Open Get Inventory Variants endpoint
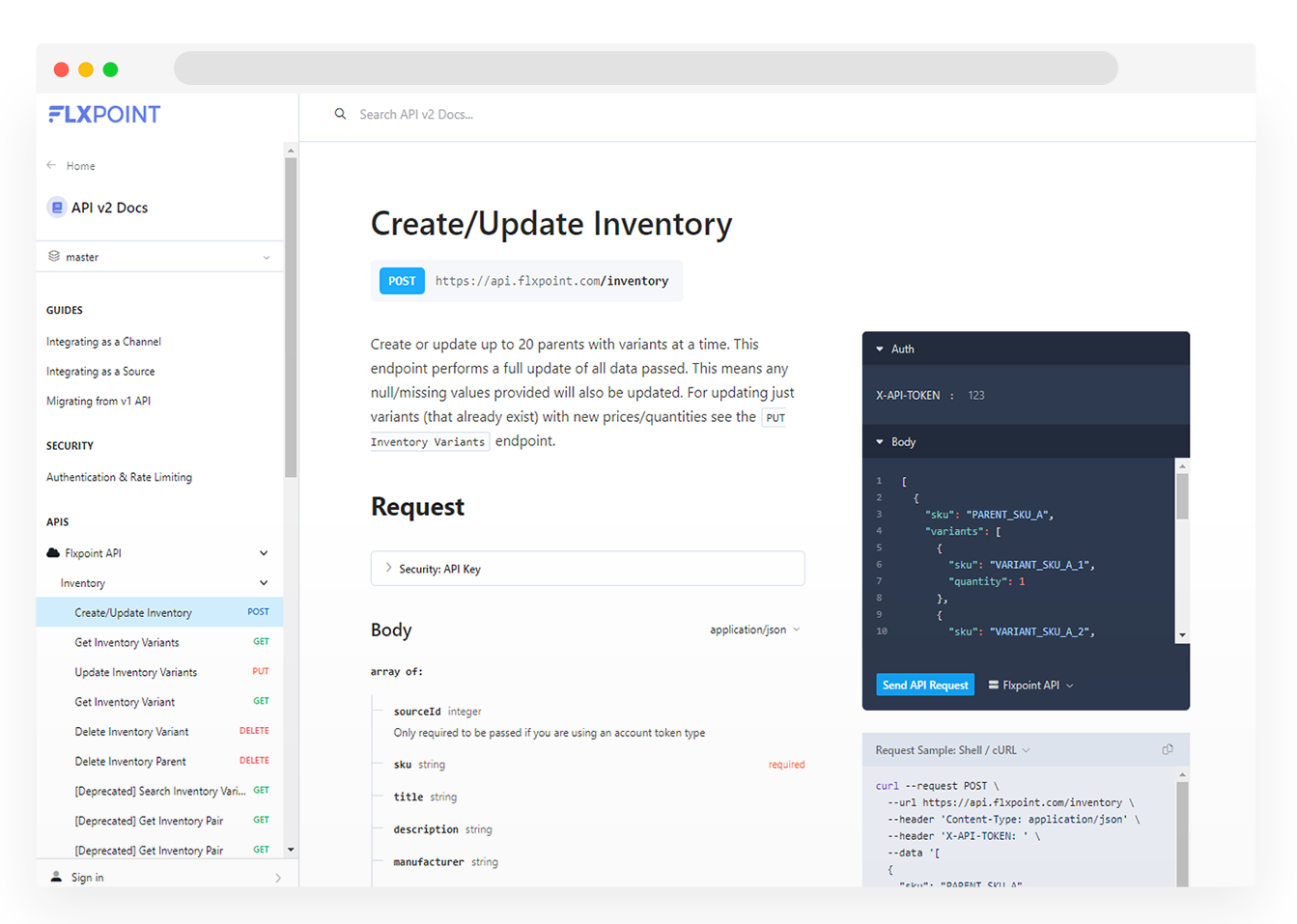 pyautogui.click(x=159, y=642)
